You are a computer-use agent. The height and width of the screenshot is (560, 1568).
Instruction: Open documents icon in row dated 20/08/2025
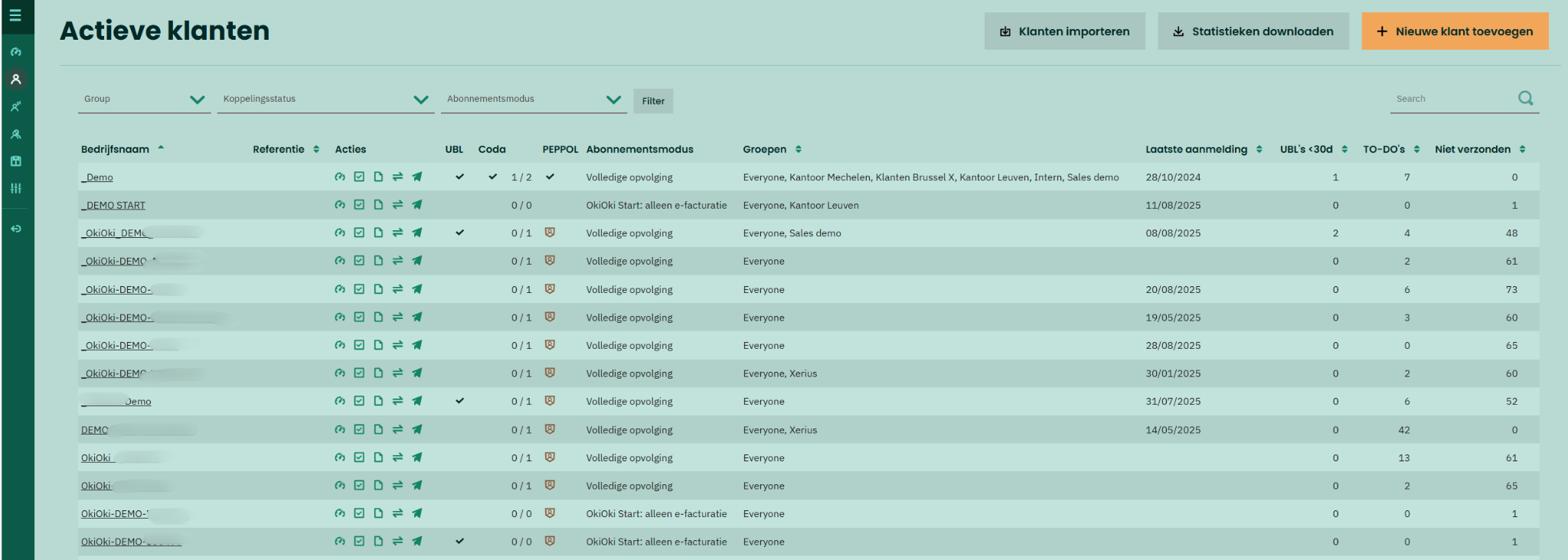tap(378, 289)
